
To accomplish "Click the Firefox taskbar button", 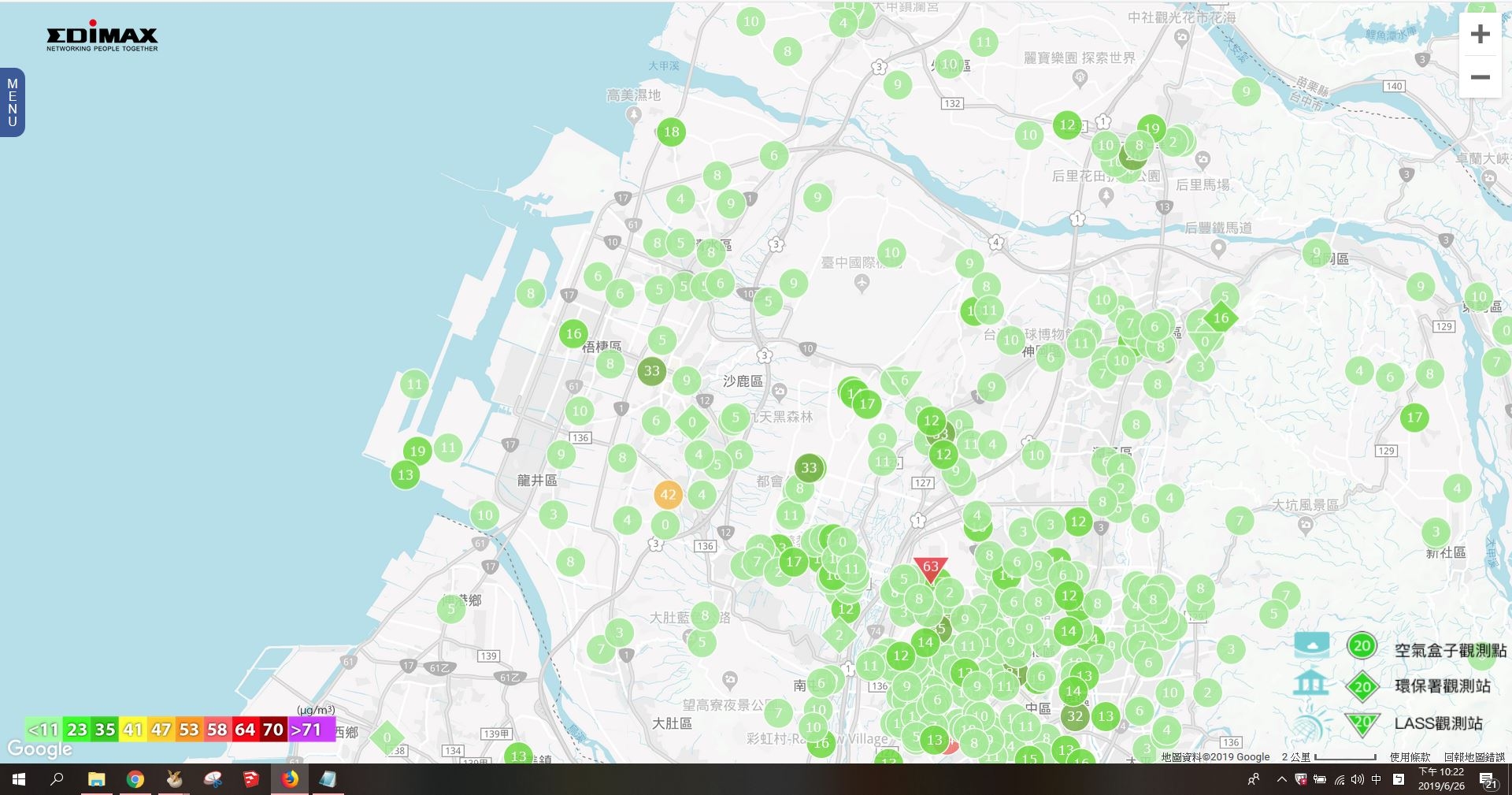I will tap(290, 779).
